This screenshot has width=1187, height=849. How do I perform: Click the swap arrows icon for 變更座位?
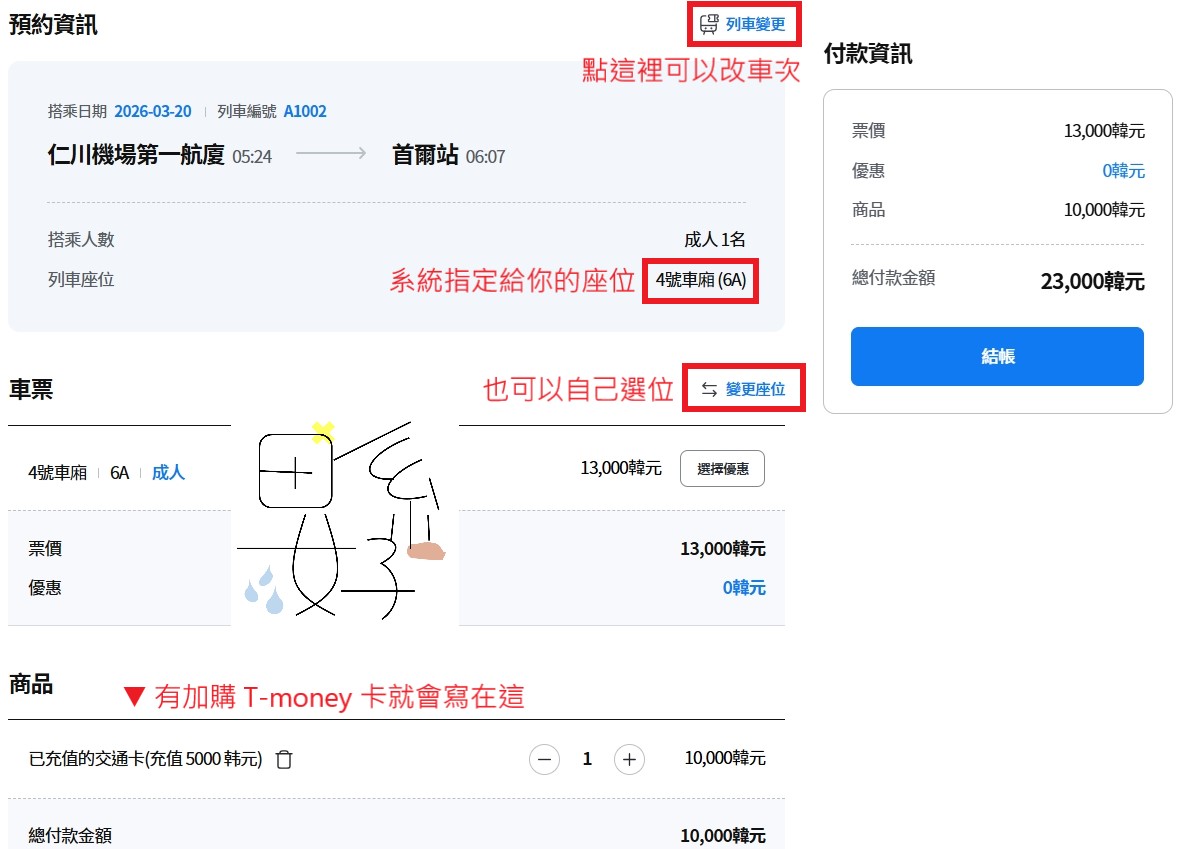click(709, 390)
